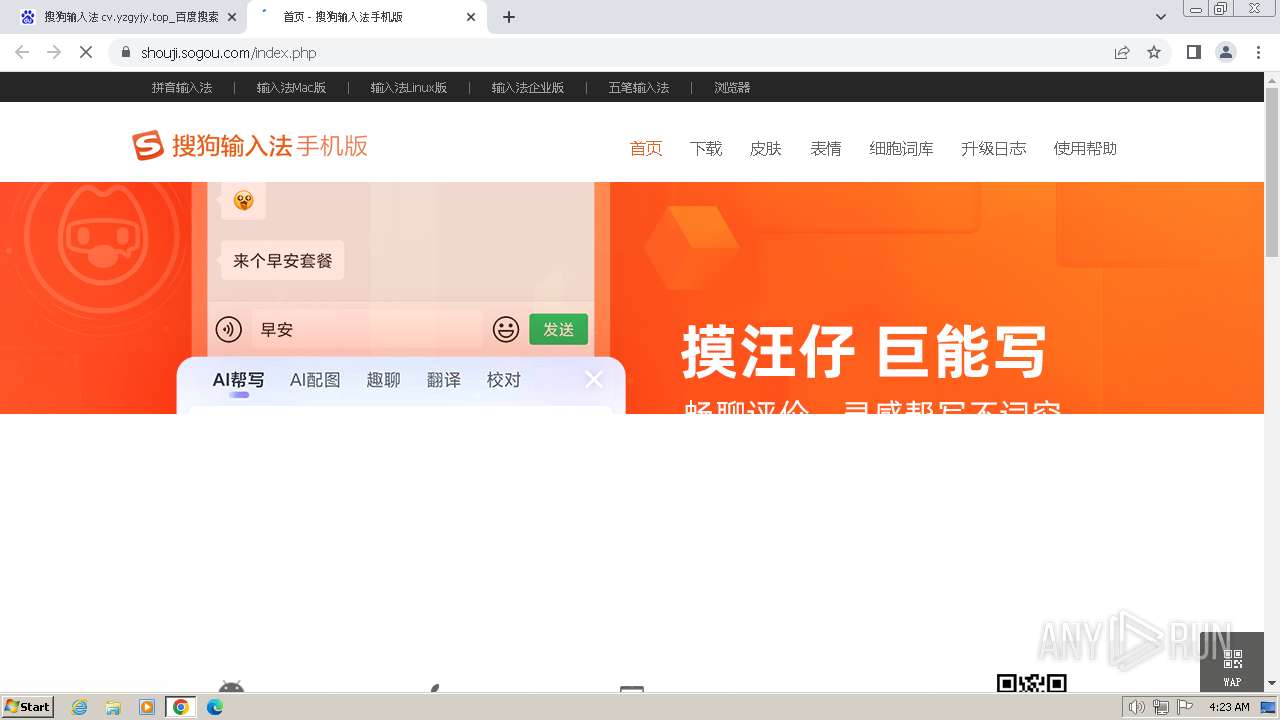Image resolution: width=1280 pixels, height=720 pixels.
Task: Bookmark this page with the star icon
Action: (x=1154, y=52)
